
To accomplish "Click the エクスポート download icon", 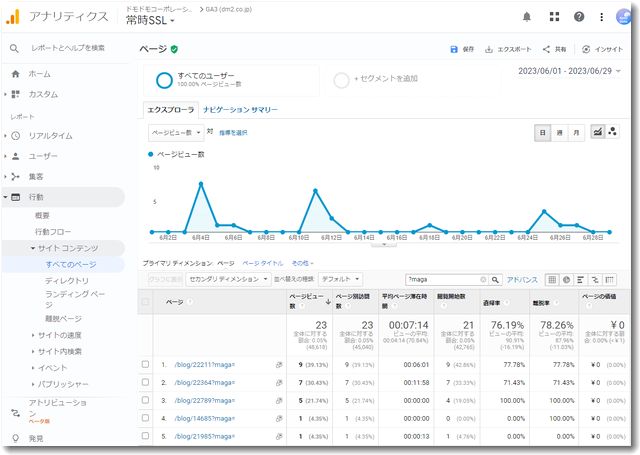I will 489,49.
